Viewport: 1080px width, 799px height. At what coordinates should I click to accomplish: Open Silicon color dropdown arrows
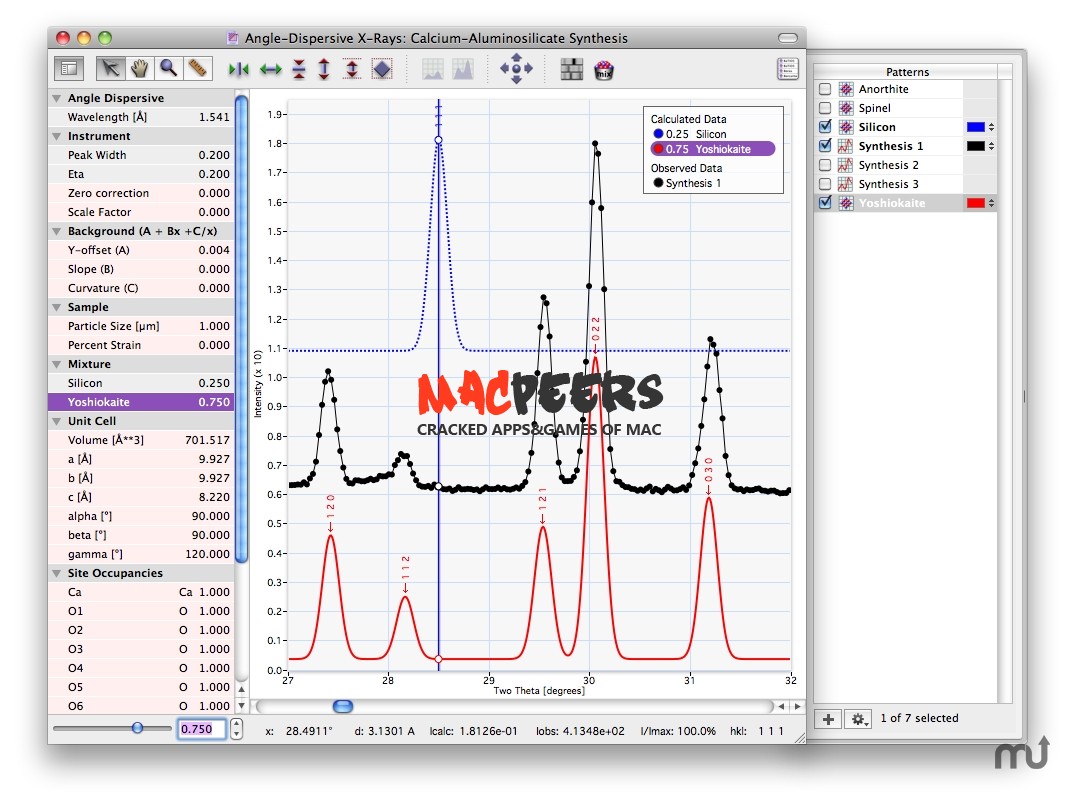991,127
